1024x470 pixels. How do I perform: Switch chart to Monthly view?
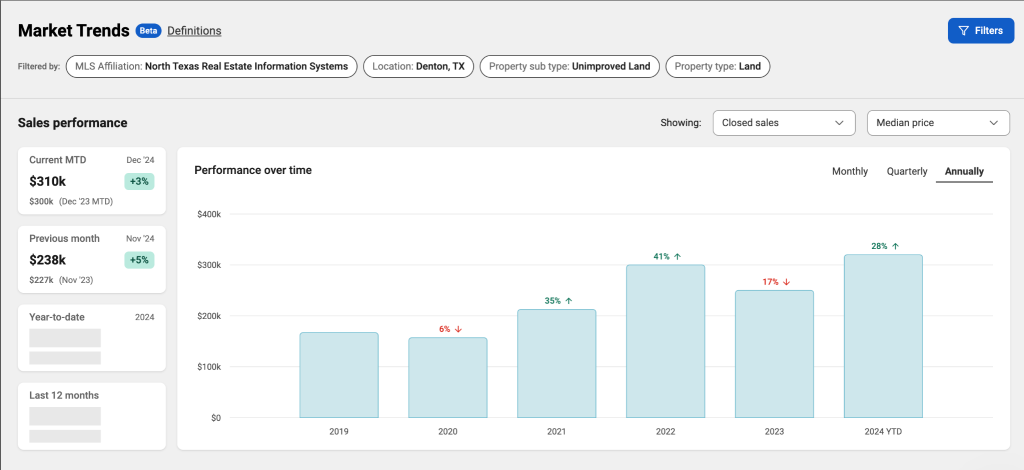(850, 172)
